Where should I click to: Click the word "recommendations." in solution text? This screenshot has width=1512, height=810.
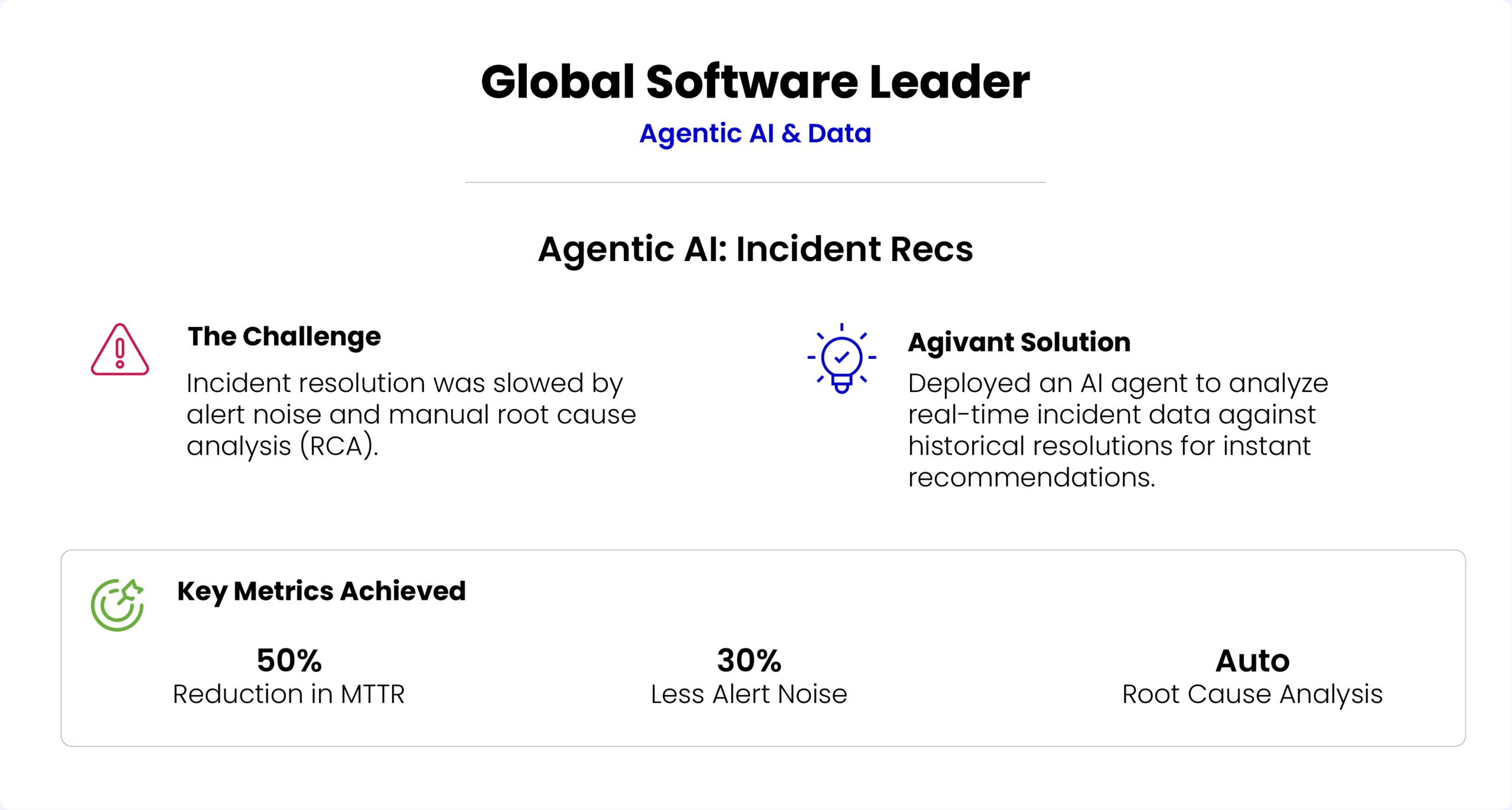1031,478
